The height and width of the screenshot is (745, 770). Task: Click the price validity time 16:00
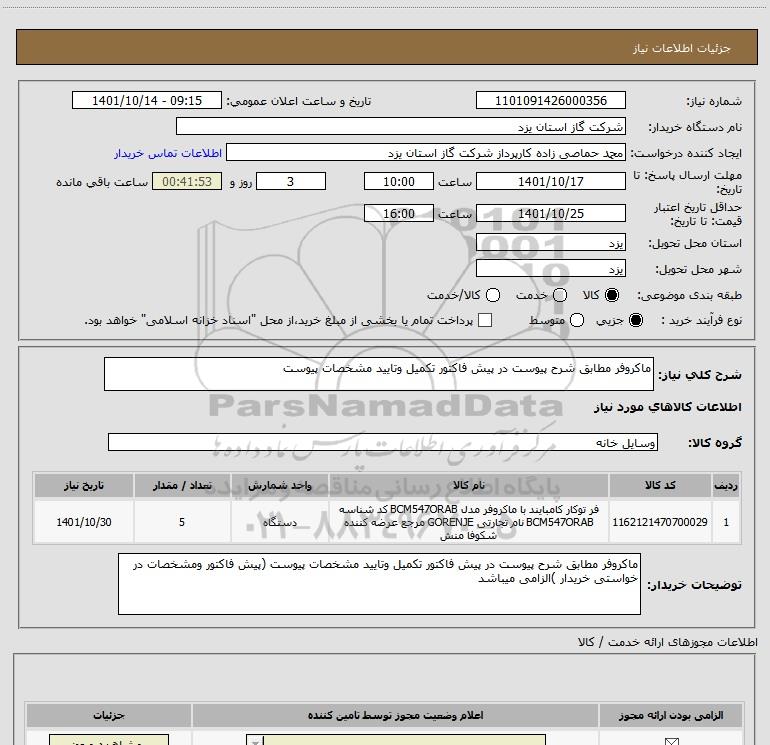(399, 213)
